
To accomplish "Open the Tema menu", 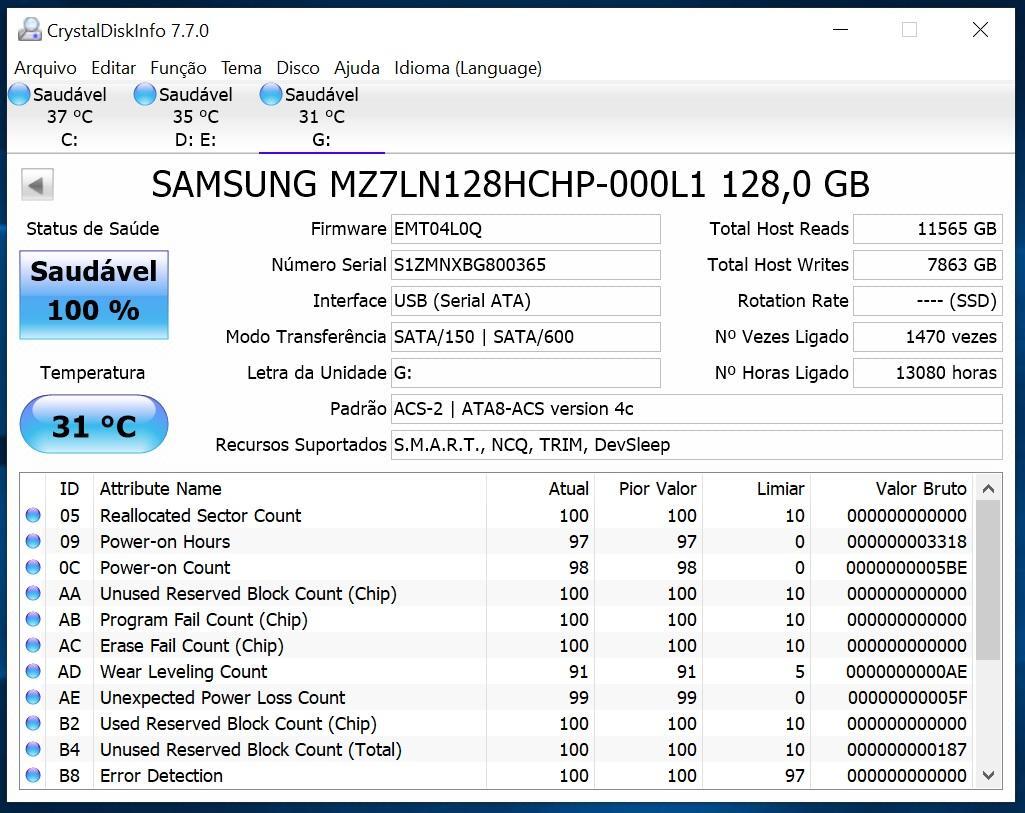I will point(241,68).
